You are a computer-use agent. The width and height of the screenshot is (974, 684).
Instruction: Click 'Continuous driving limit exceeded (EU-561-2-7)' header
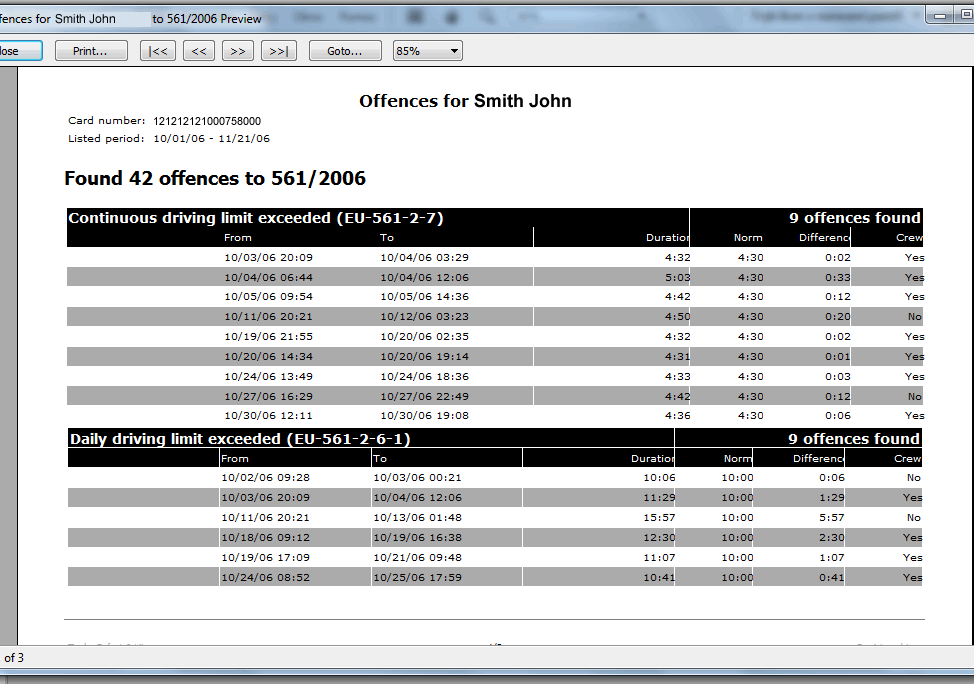(x=255, y=218)
